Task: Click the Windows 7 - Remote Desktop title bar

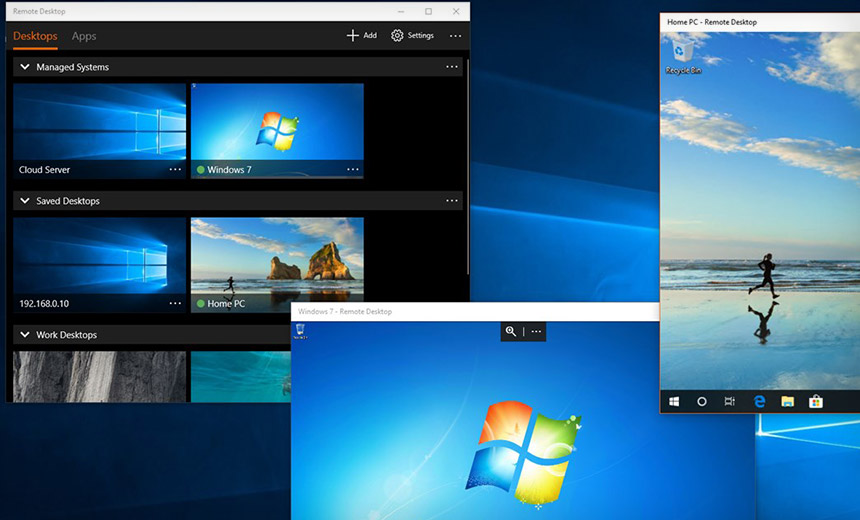Action: pyautogui.click(x=475, y=312)
